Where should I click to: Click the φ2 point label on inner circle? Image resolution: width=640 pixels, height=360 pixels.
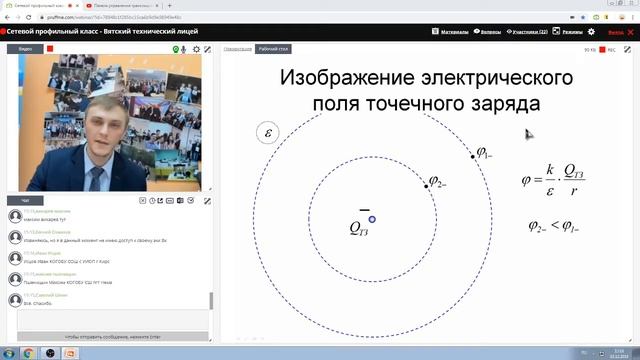(437, 181)
